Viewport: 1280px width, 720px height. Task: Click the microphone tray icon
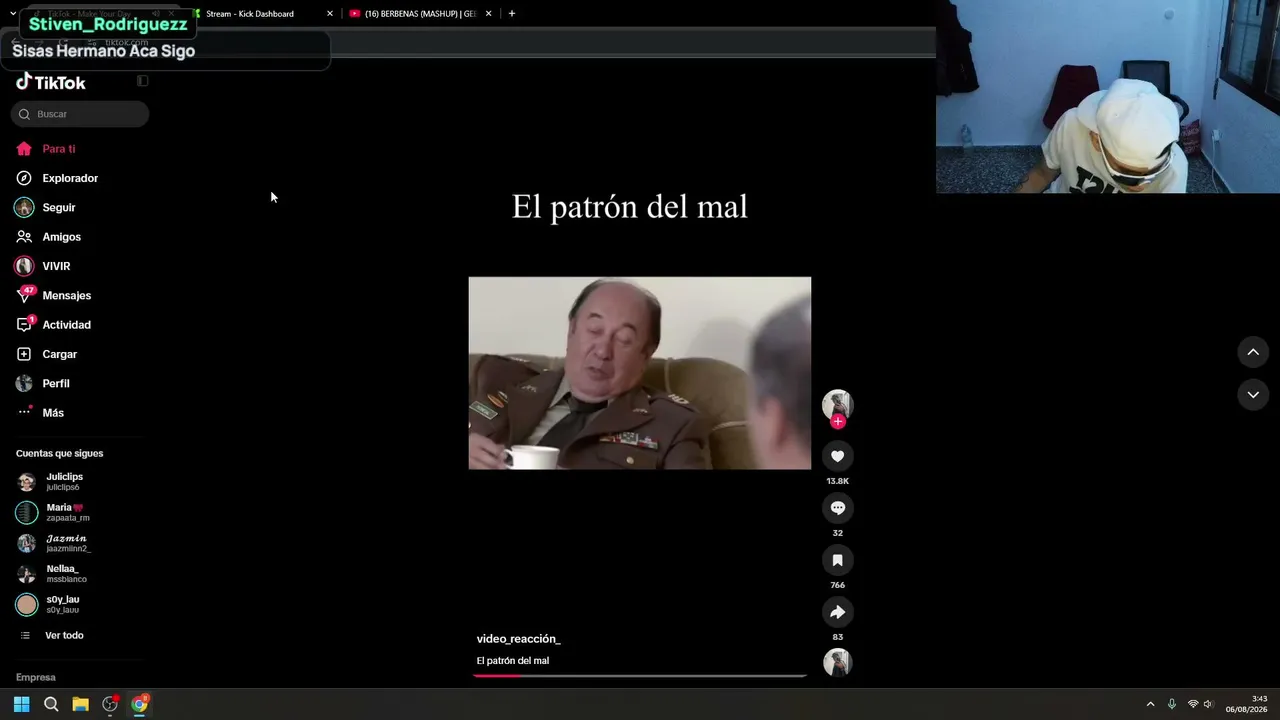click(1172, 704)
